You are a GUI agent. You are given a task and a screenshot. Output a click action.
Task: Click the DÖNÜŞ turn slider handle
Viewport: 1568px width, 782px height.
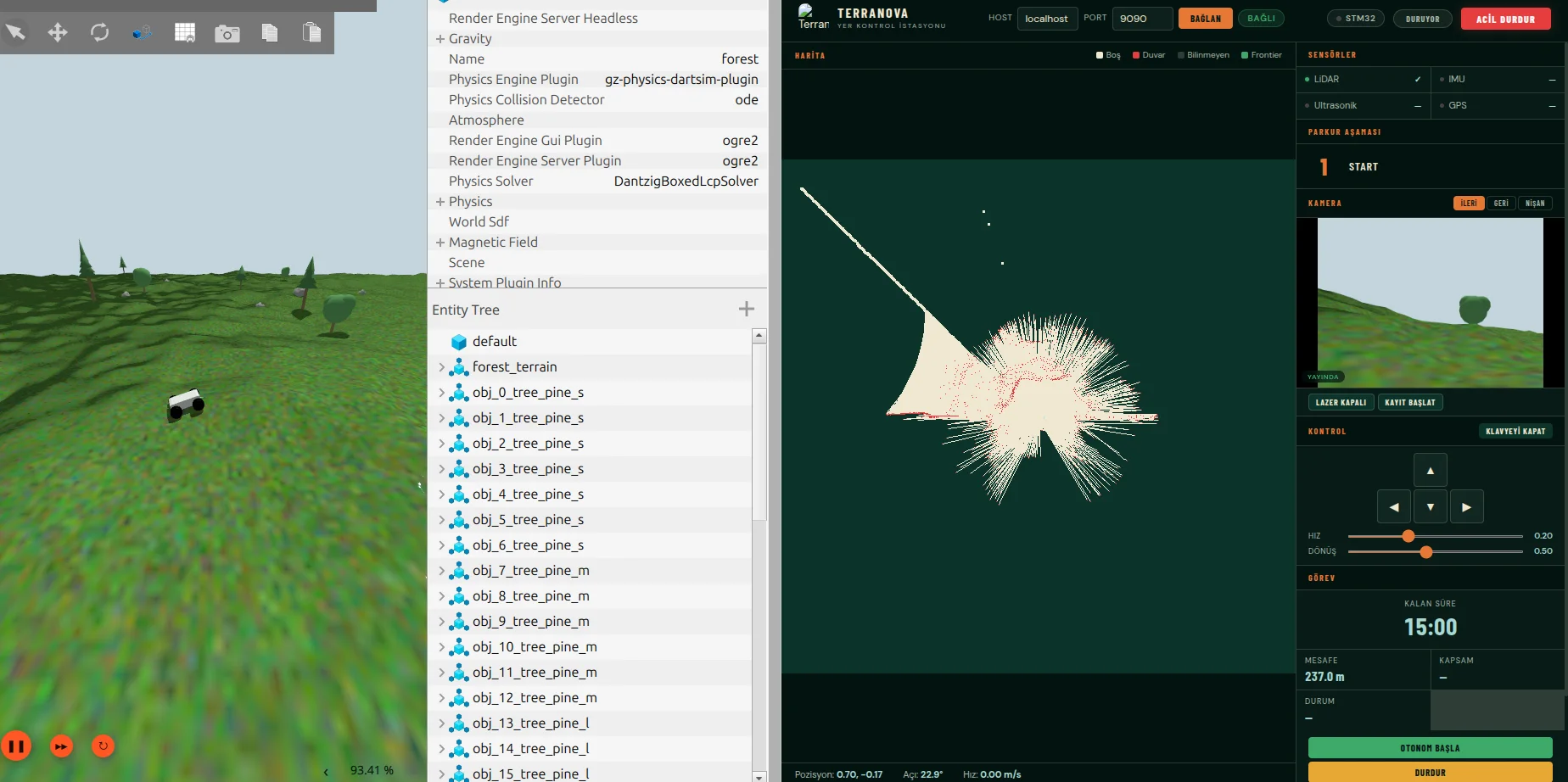click(x=1426, y=552)
